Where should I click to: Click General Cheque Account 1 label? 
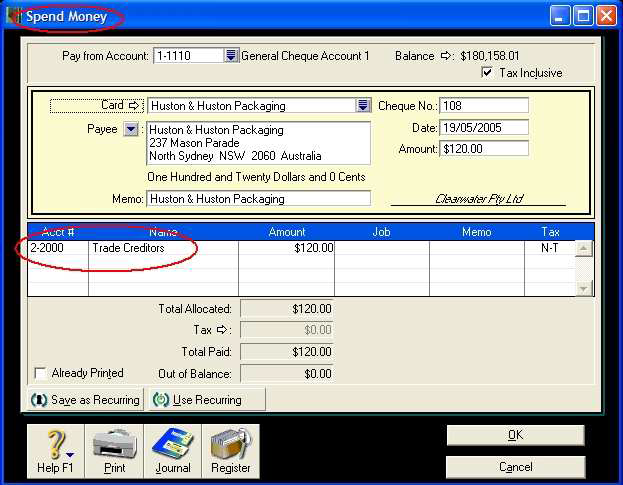point(305,56)
